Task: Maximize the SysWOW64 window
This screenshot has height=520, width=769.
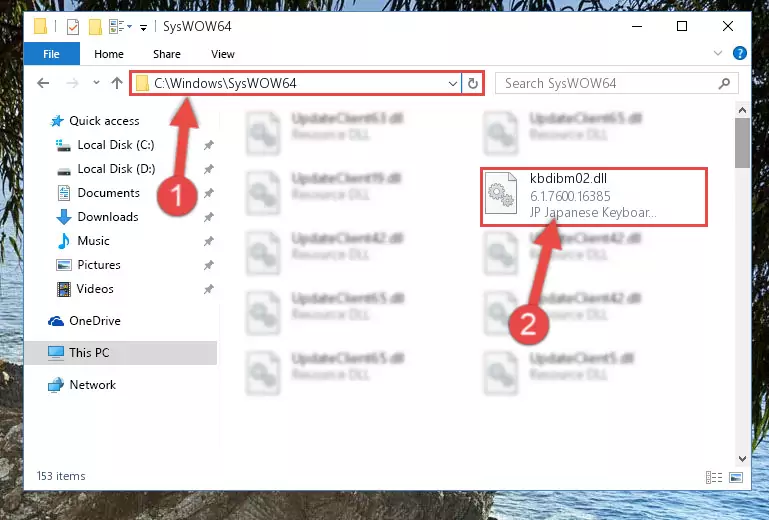Action: [x=682, y=26]
